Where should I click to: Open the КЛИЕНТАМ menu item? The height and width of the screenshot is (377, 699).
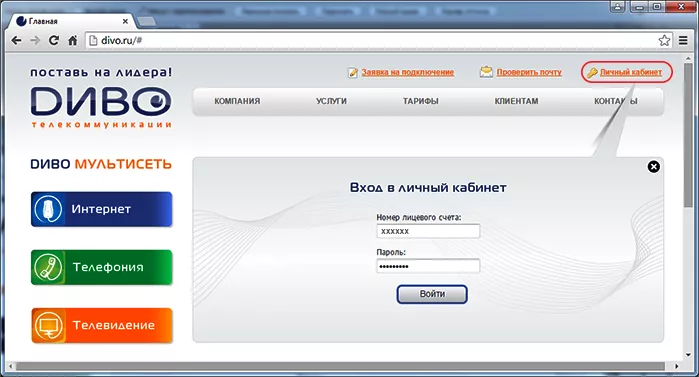[x=516, y=101]
